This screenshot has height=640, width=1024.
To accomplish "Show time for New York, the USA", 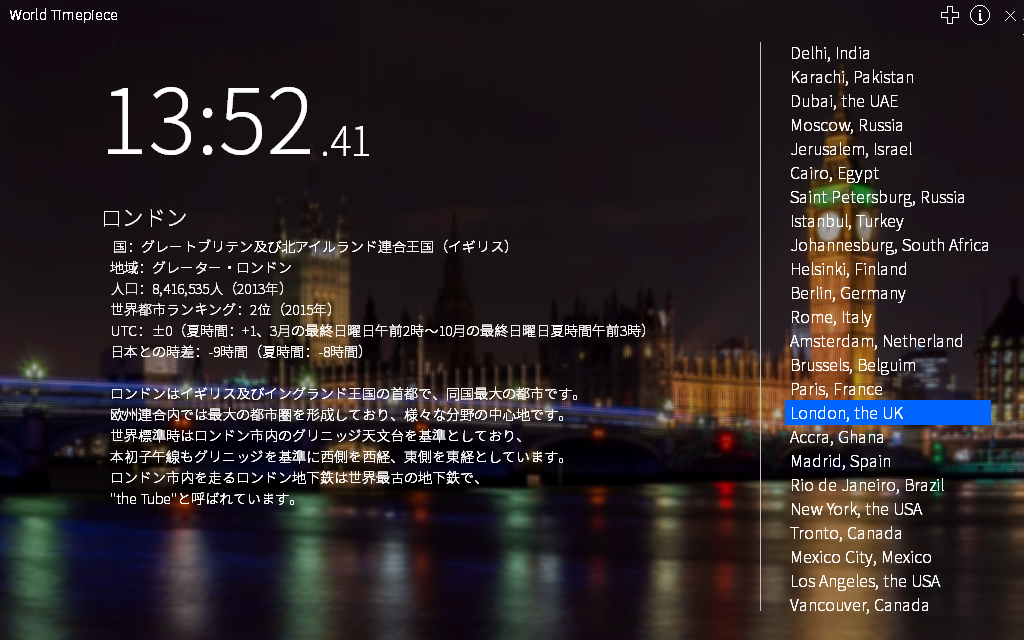I will (856, 510).
